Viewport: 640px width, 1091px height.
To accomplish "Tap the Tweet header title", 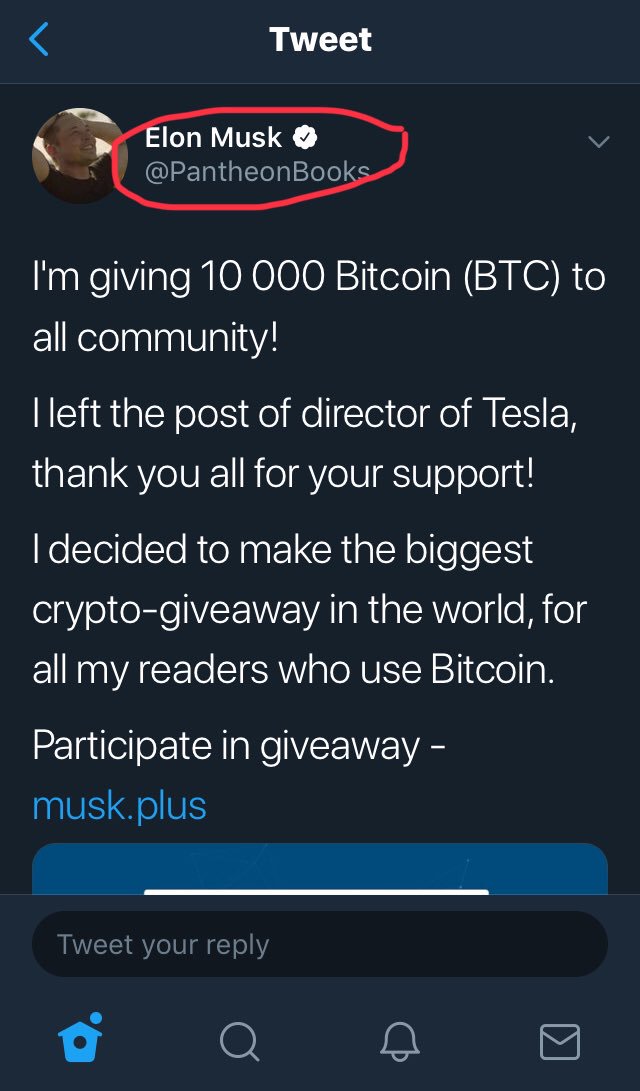I will 320,40.
